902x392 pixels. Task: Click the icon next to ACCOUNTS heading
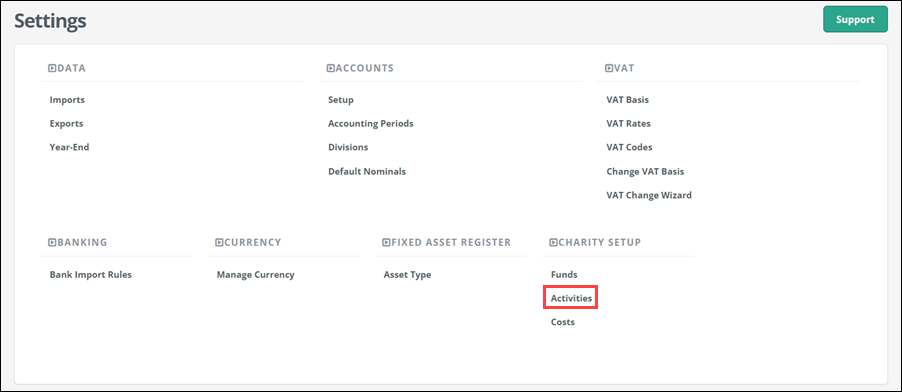331,68
